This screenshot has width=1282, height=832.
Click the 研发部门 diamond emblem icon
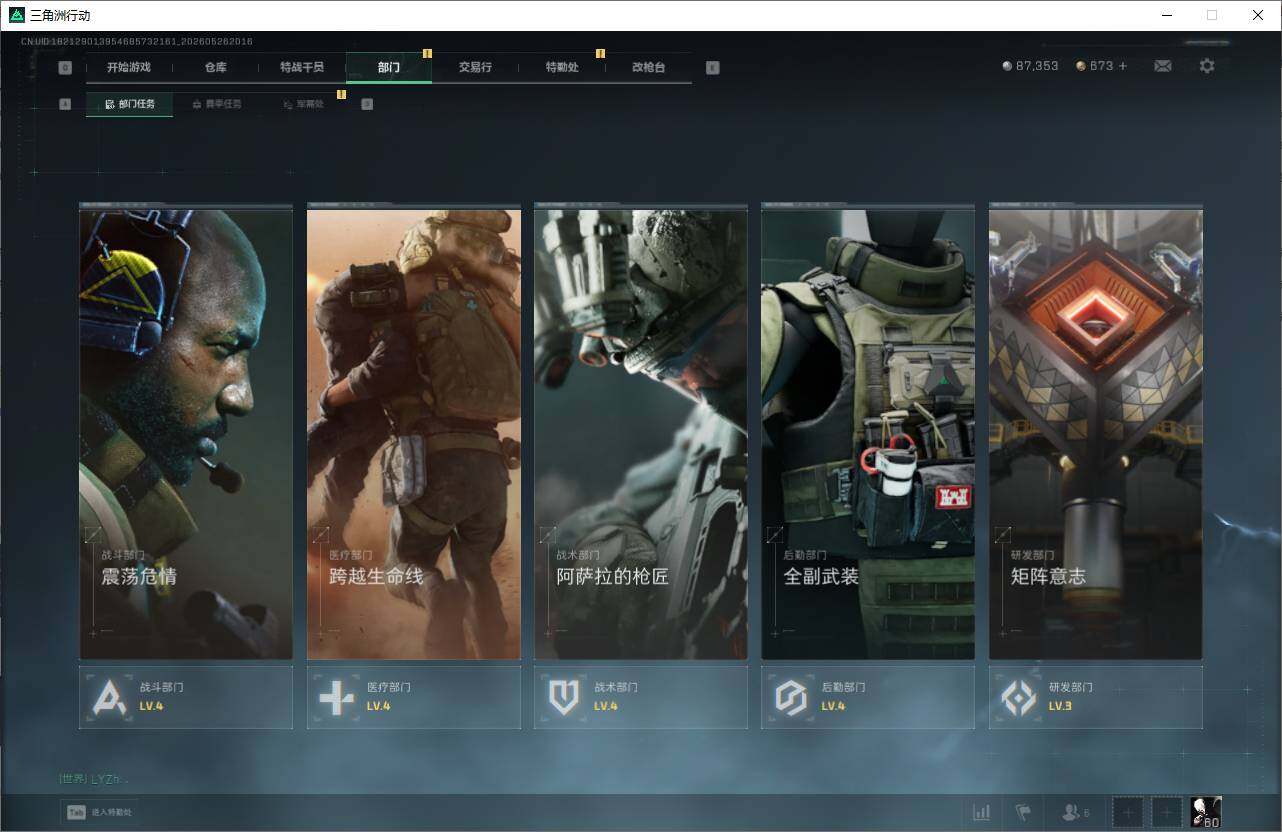pyautogui.click(x=1019, y=697)
